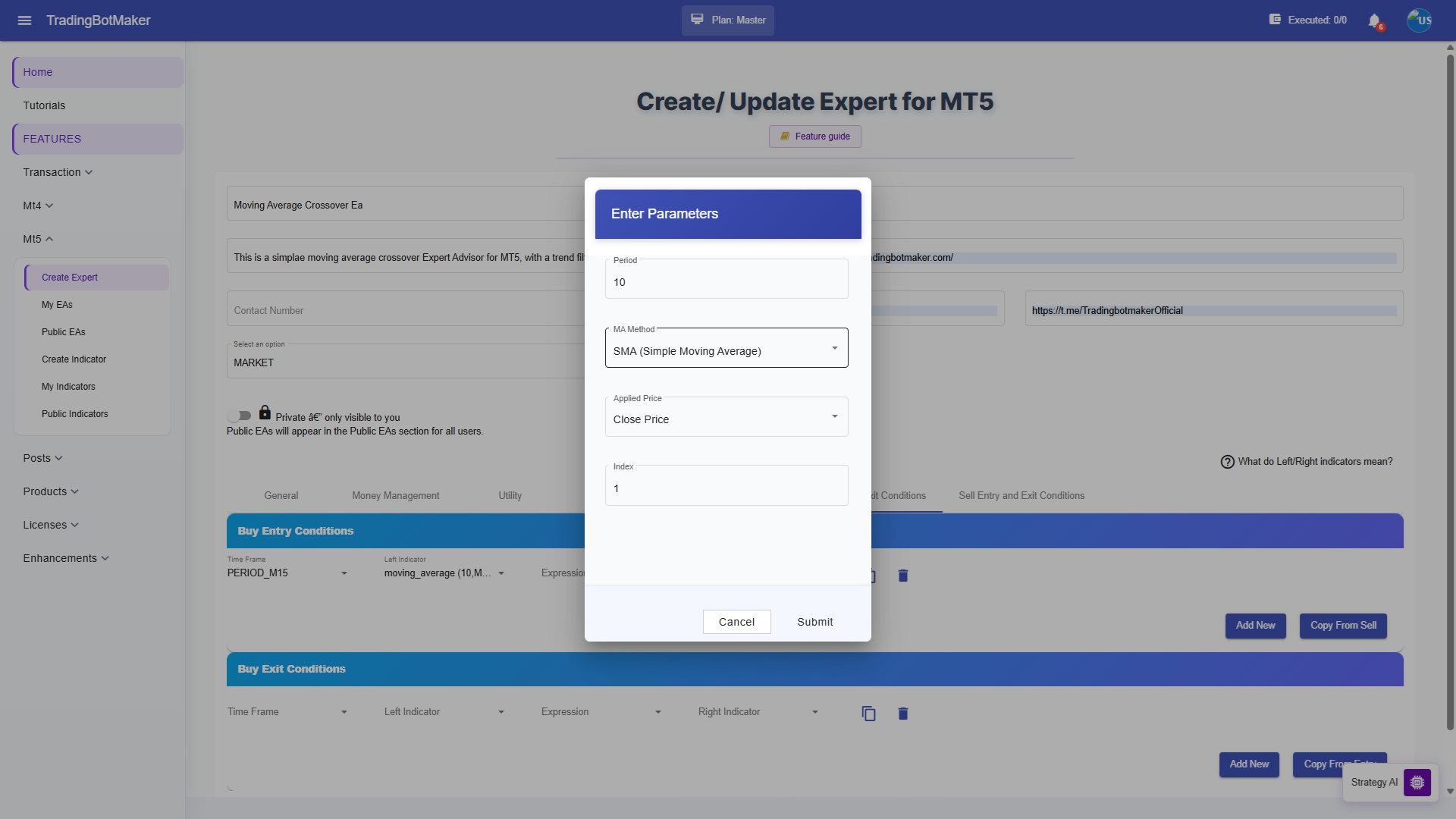Open Sell Entry and Exit Conditions tab
Screen dimensions: 1456x819
click(1021, 496)
